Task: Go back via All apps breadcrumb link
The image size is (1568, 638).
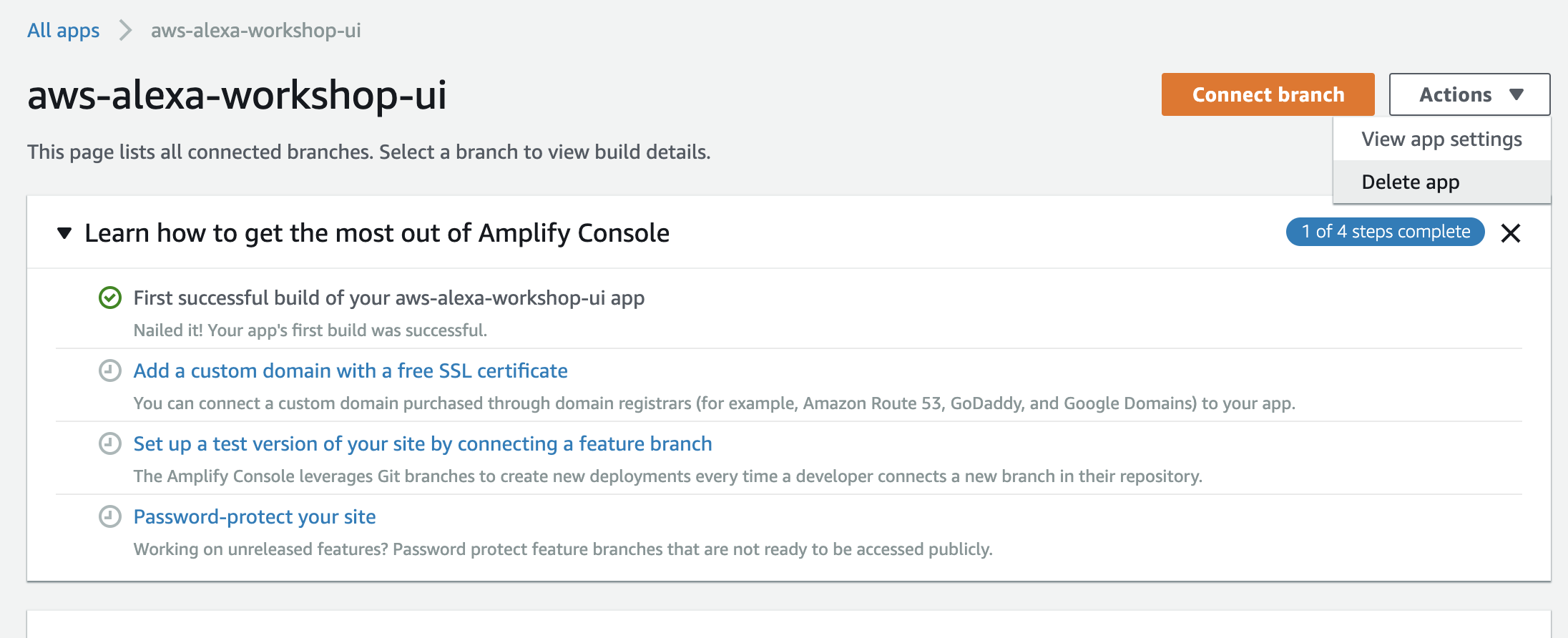Action: pyautogui.click(x=64, y=31)
